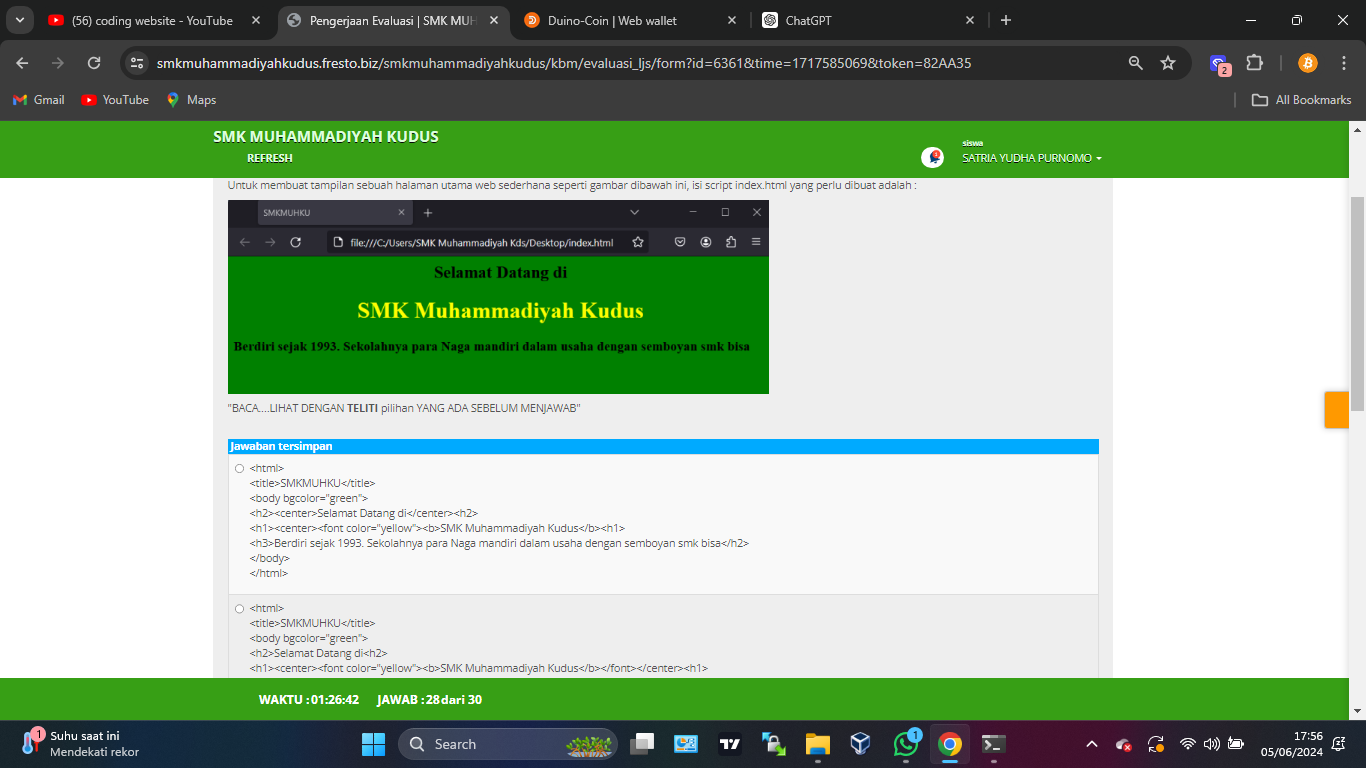The width and height of the screenshot is (1366, 768).
Task: Open Task View on taskbar
Action: (642, 744)
